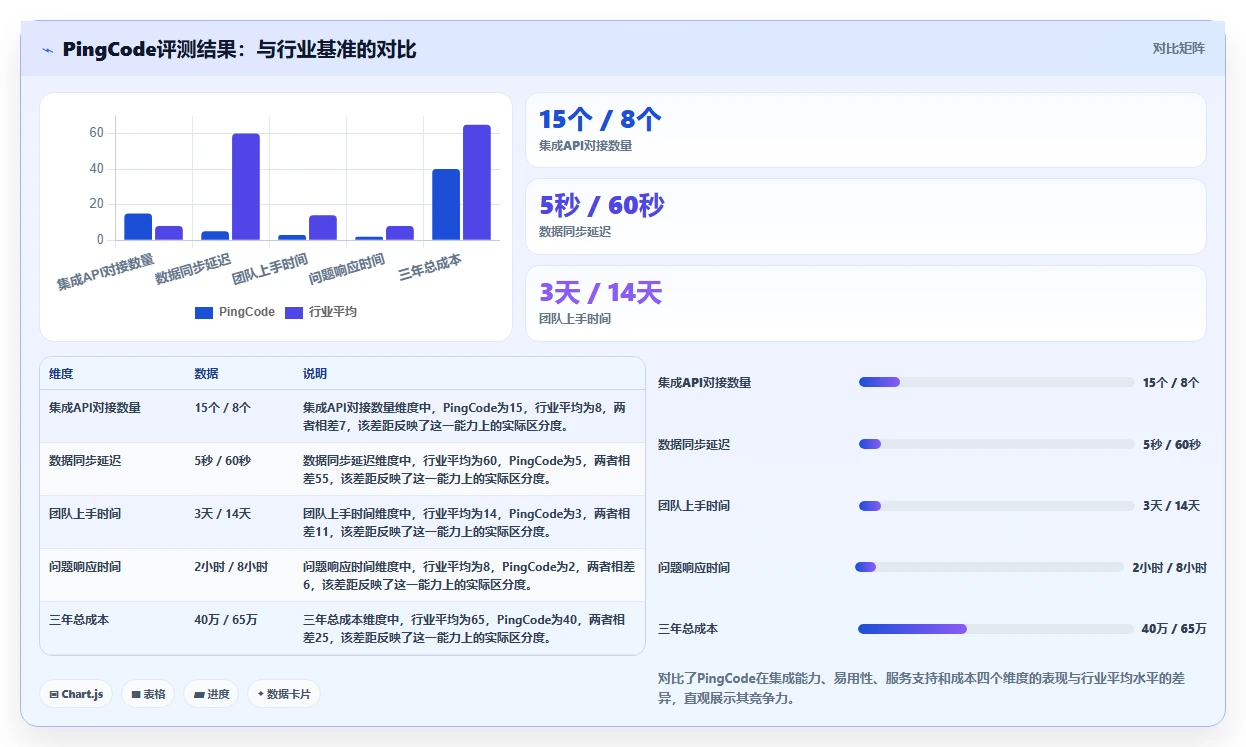Click the 维度 column header
The image size is (1246, 747).
61,374
